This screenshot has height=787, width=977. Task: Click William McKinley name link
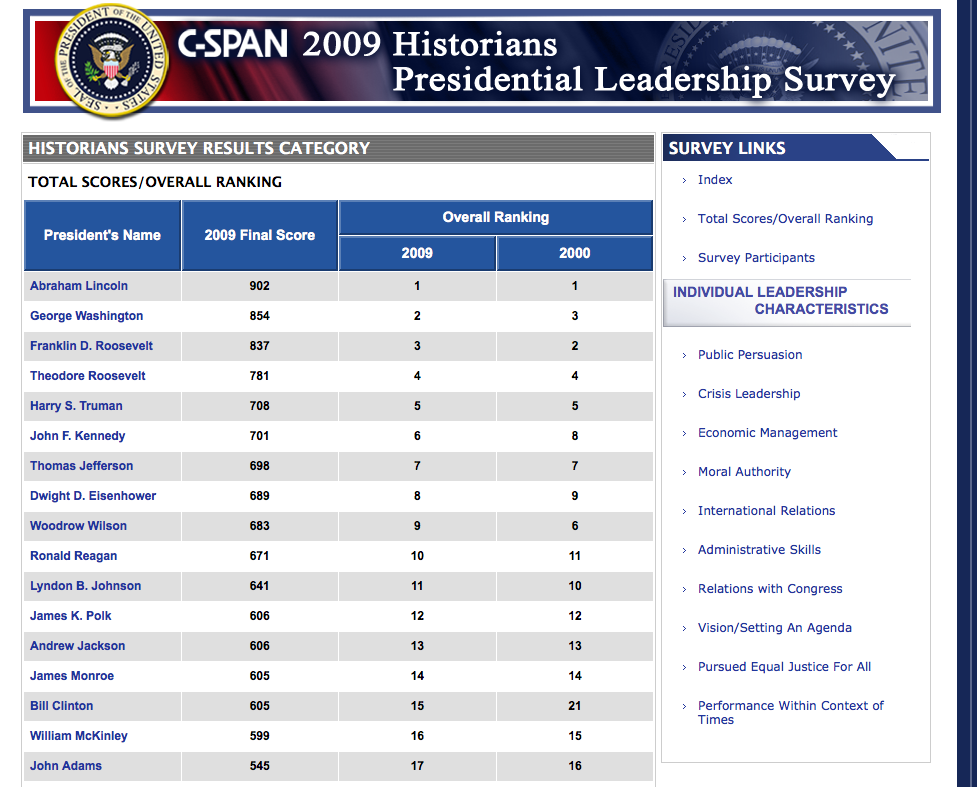(79, 736)
